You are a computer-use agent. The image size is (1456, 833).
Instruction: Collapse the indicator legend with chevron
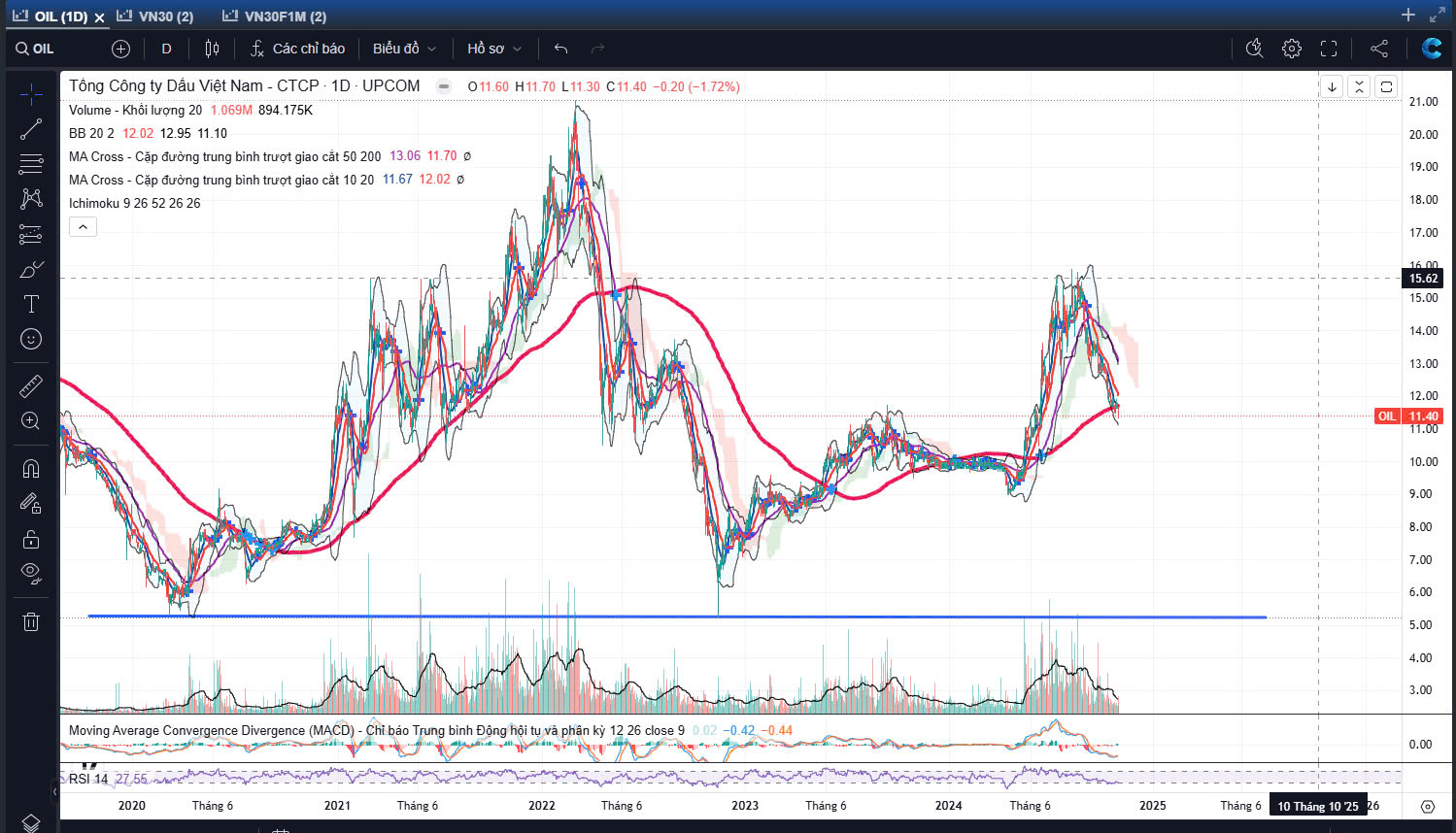83,227
